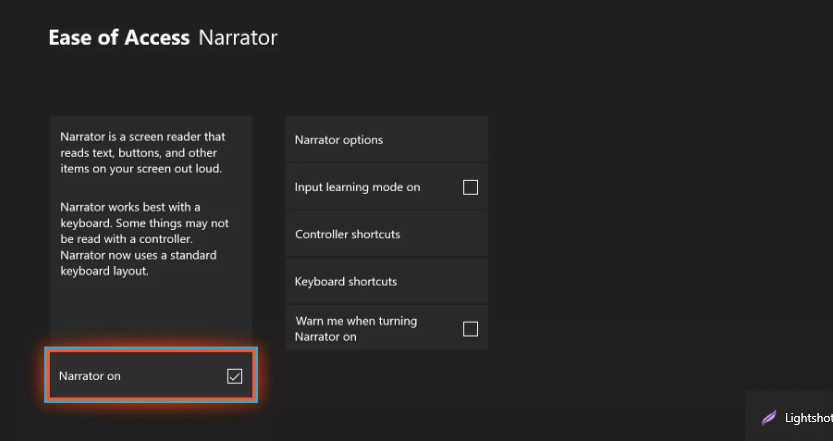Open Keyboard shortcuts
This screenshot has height=441, width=833.
pos(387,282)
